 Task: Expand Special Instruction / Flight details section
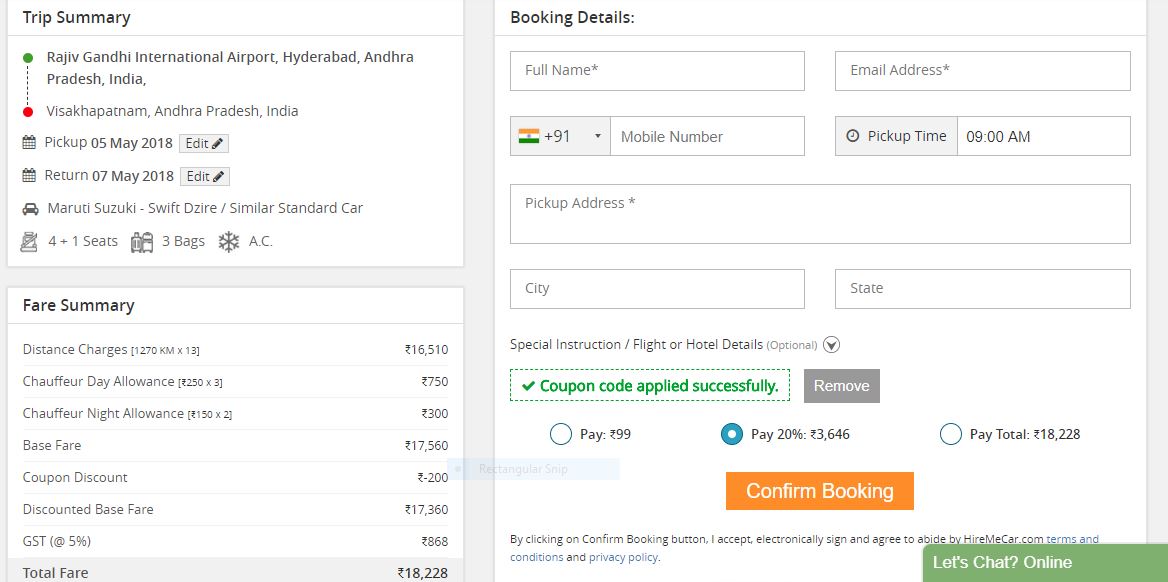(831, 345)
